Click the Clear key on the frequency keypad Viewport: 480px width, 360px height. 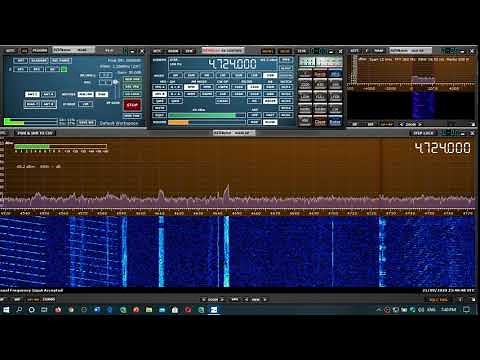point(320,122)
